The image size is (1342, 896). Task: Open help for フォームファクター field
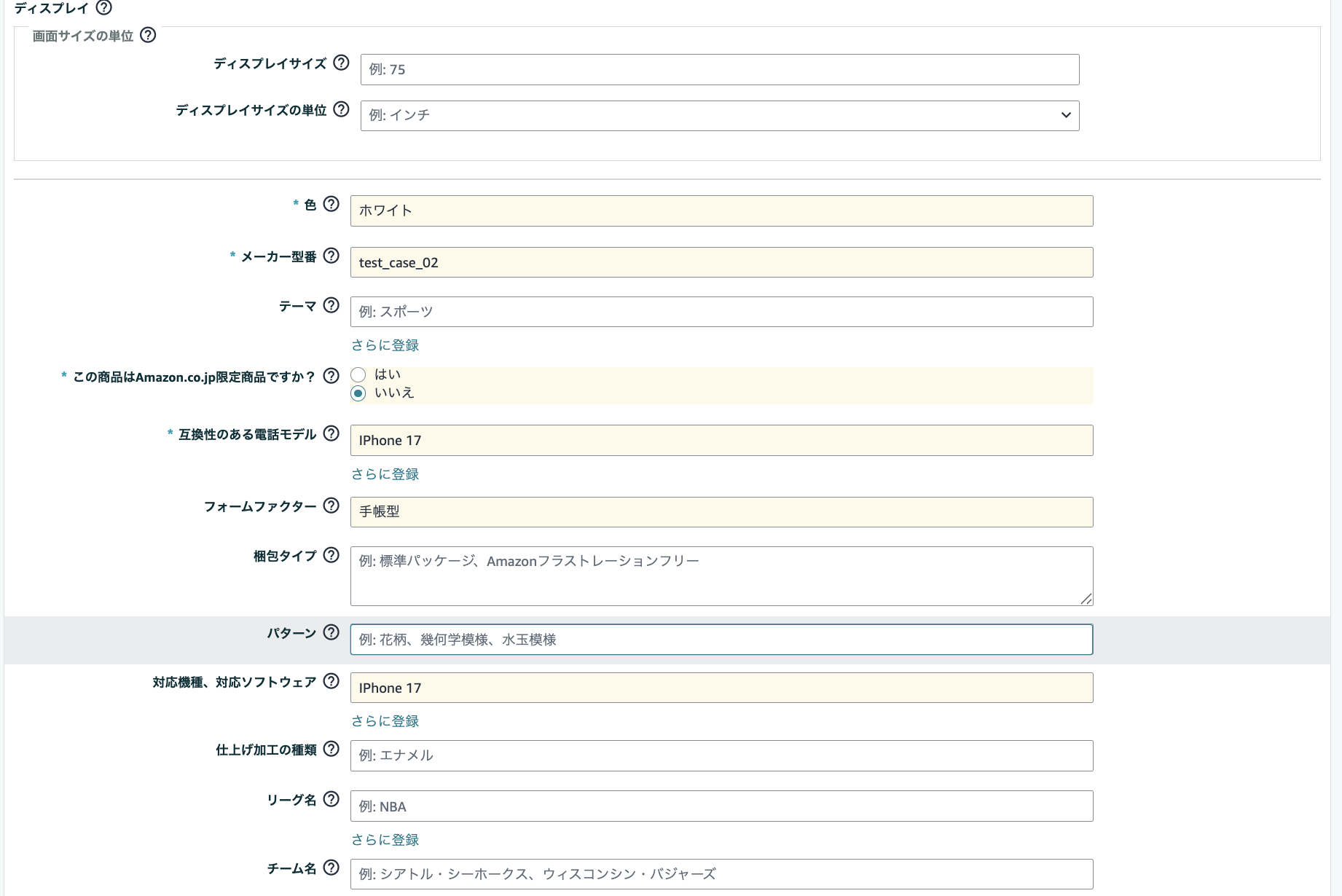click(x=331, y=506)
